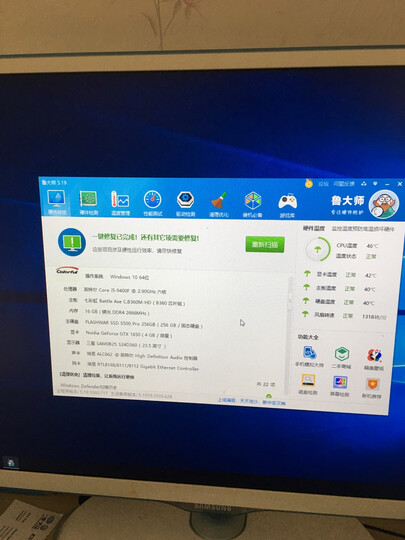The width and height of the screenshot is (405, 540).
Task: Open the 问题反馈 feedback link
Action: 344,184
